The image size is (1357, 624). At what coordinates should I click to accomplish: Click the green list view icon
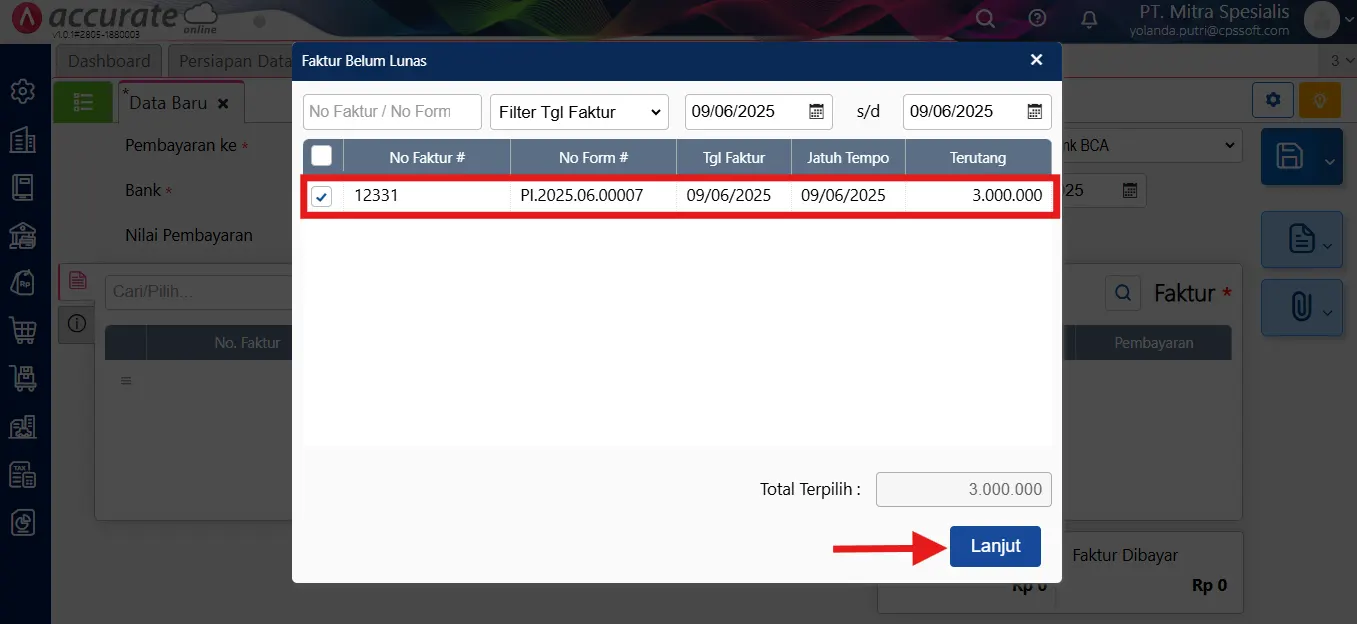tap(83, 103)
